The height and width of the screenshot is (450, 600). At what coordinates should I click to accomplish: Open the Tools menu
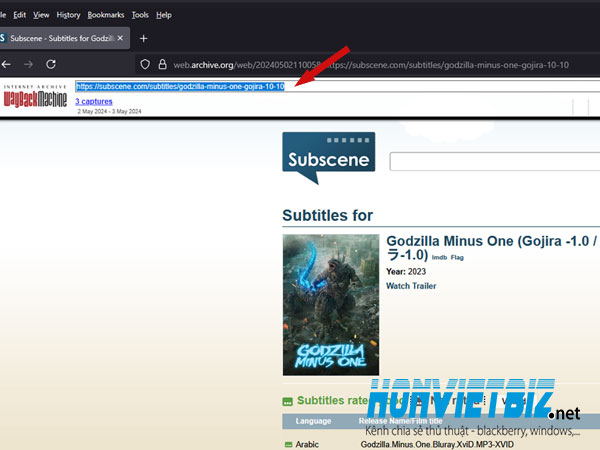140,15
